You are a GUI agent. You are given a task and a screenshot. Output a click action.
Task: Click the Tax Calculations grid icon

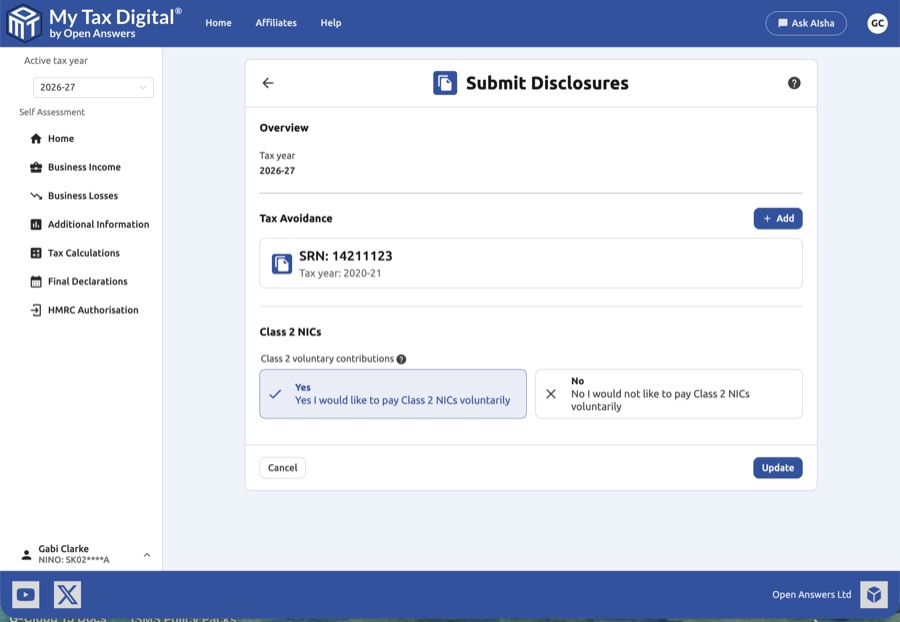(34, 252)
